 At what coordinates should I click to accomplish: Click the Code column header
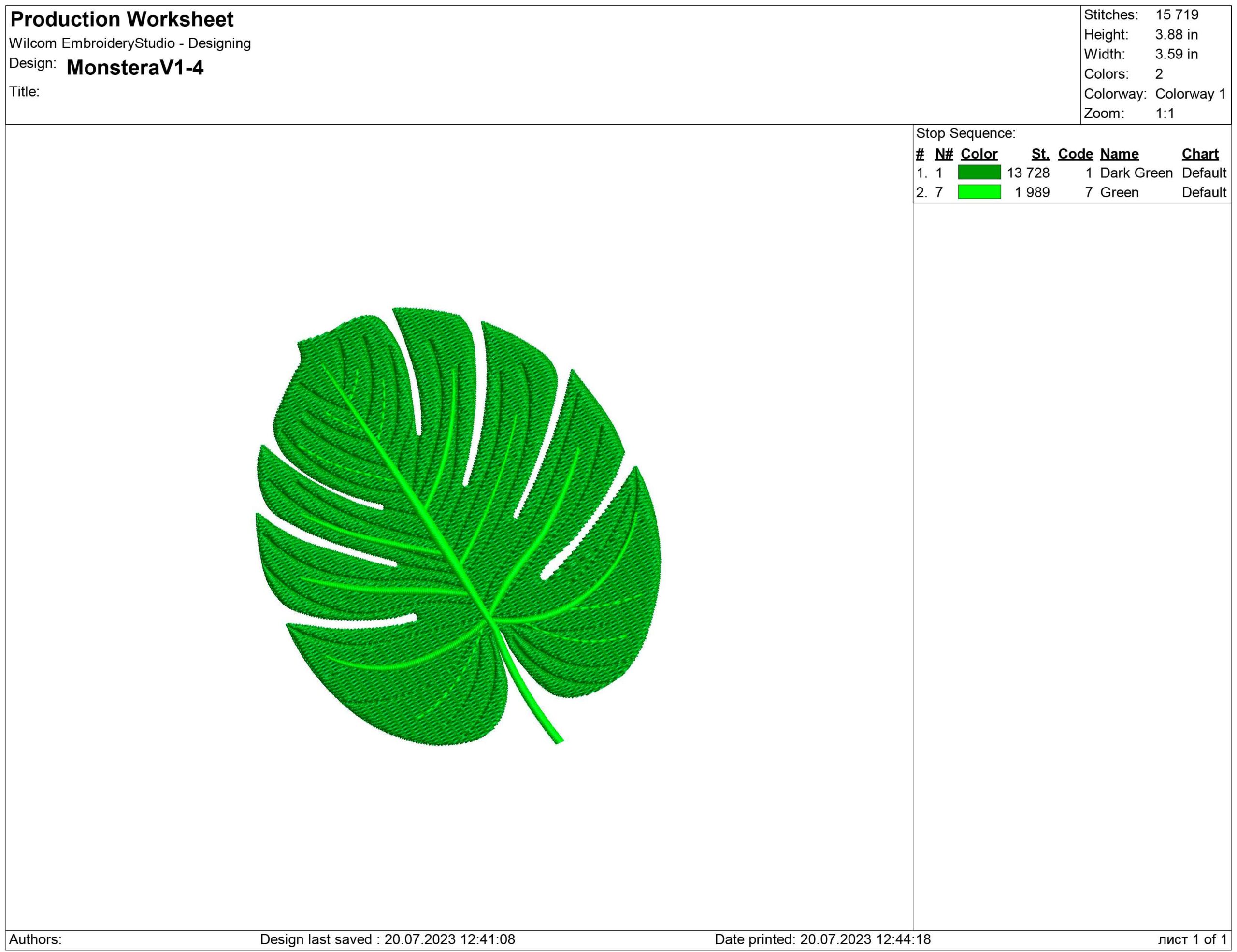coord(1076,154)
